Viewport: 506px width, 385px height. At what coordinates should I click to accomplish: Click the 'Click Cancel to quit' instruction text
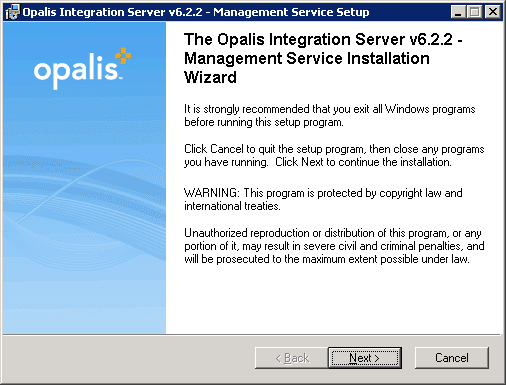coord(334,155)
